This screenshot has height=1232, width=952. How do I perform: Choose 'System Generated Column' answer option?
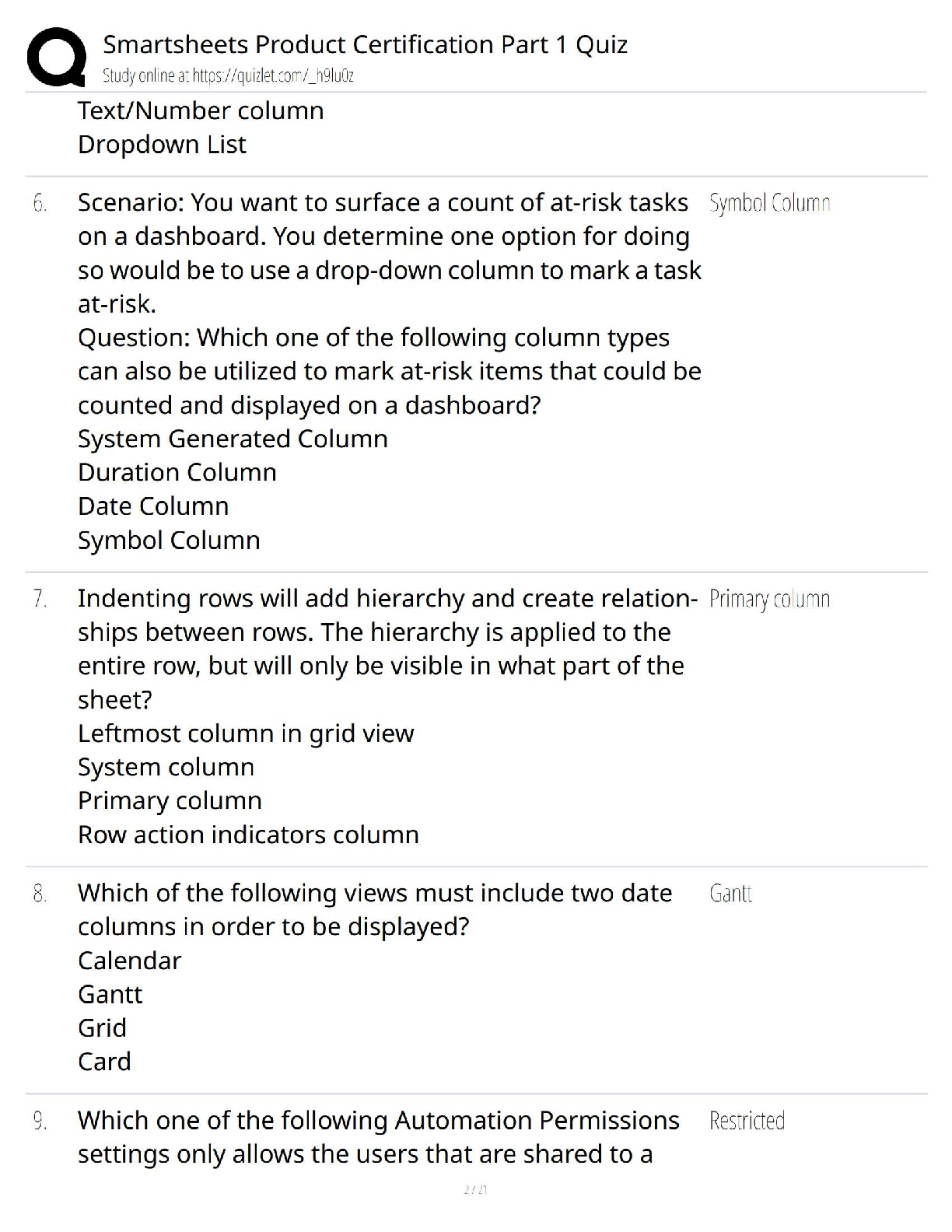pyautogui.click(x=233, y=439)
